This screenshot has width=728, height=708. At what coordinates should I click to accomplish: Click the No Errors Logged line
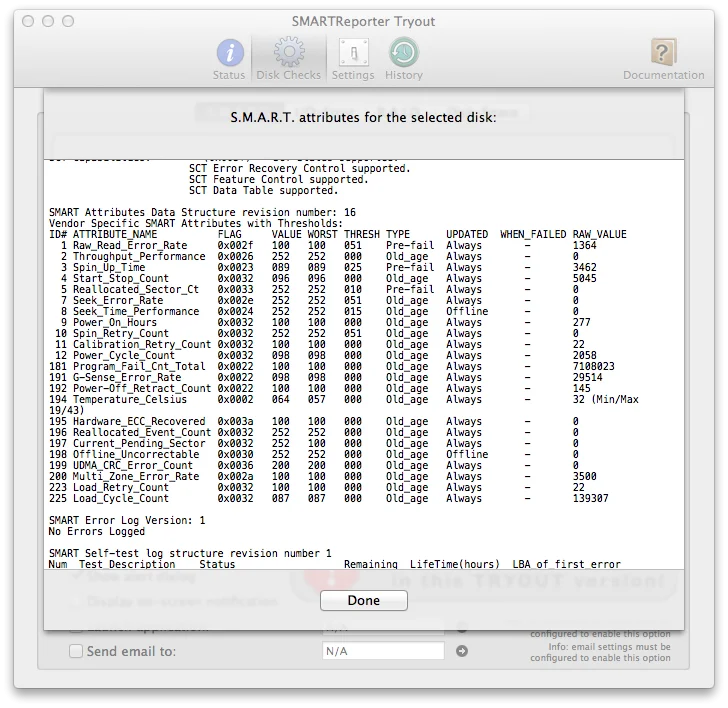(97, 531)
